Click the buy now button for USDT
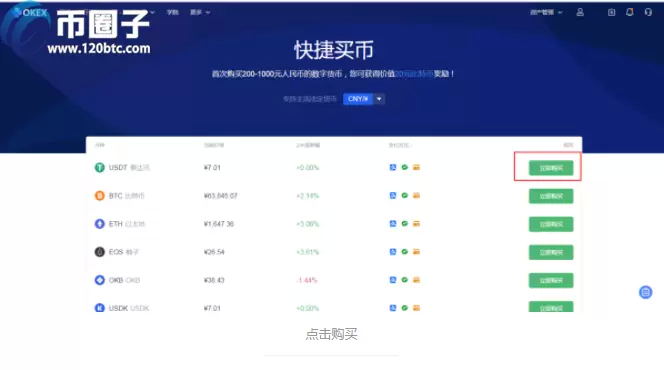The width and height of the screenshot is (664, 370). click(x=551, y=168)
